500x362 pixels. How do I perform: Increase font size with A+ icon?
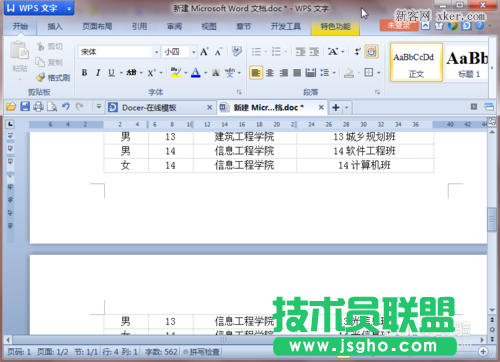(x=204, y=52)
